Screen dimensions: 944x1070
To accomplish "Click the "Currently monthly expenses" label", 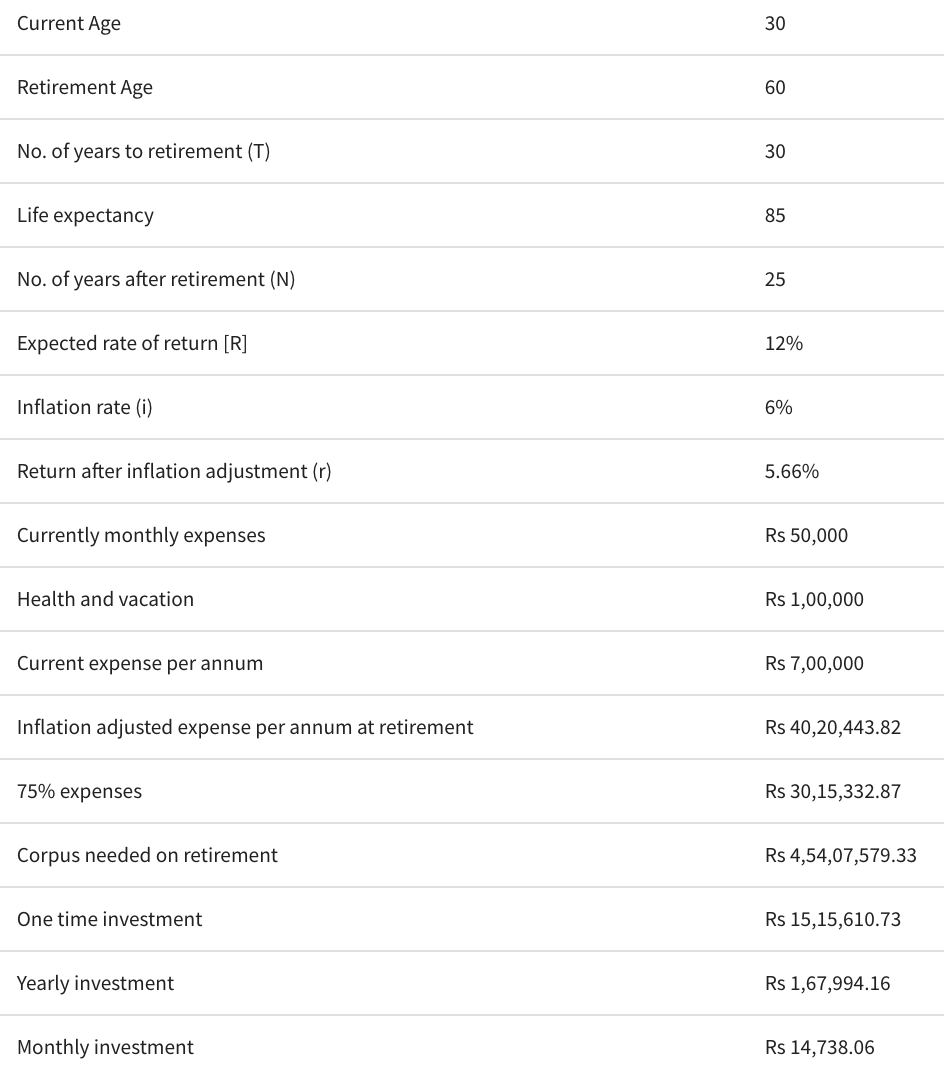I will [x=141, y=536].
